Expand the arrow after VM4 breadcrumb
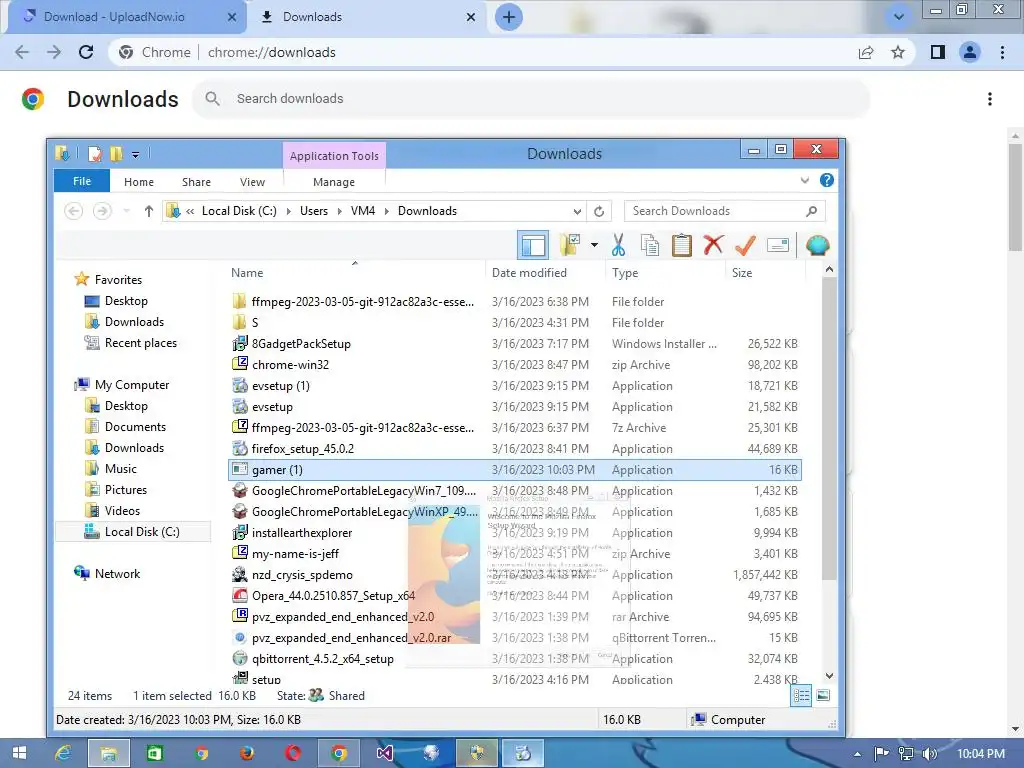Image resolution: width=1024 pixels, height=768 pixels. [x=387, y=211]
